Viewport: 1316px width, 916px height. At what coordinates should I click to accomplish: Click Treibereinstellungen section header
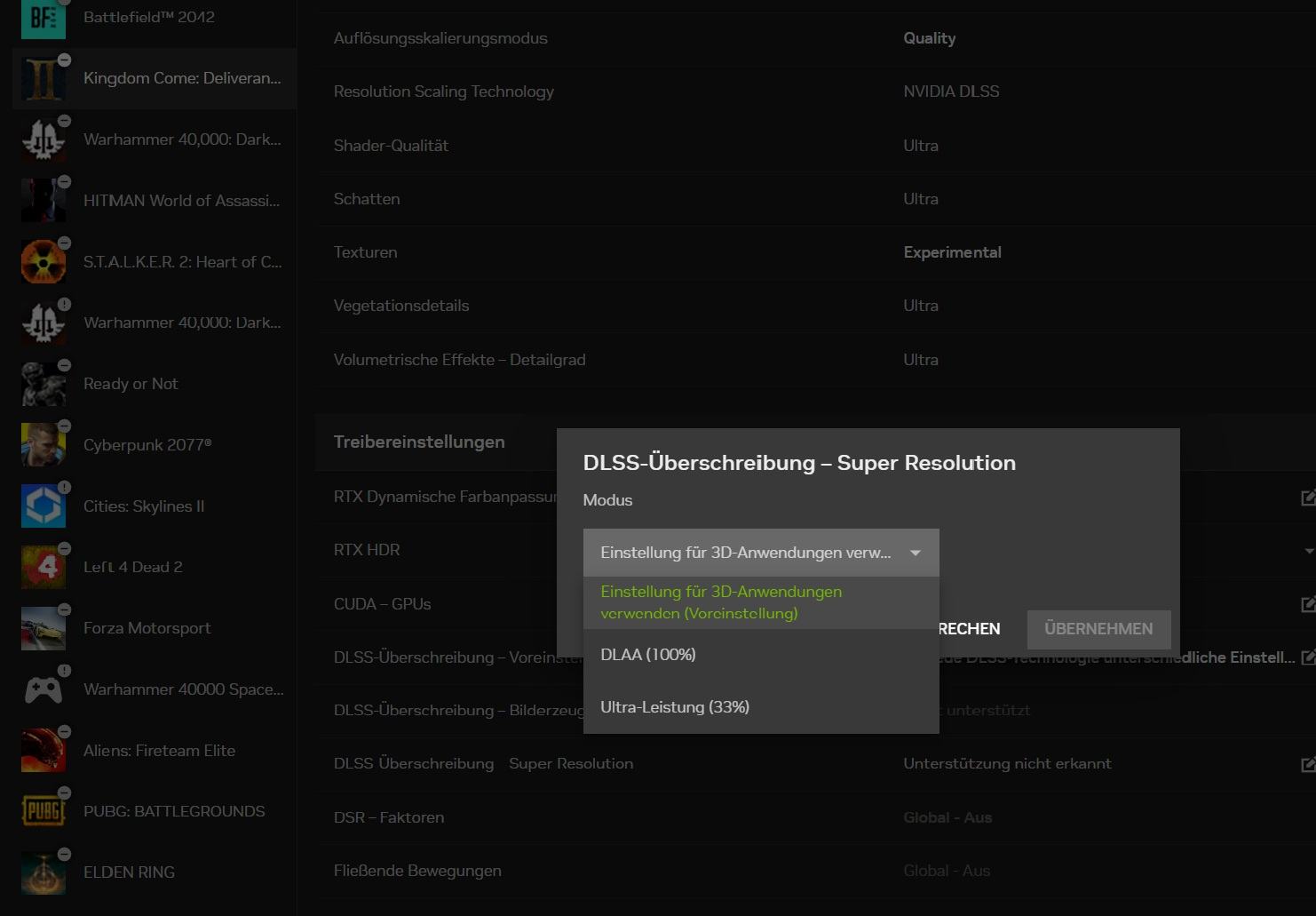coord(419,442)
